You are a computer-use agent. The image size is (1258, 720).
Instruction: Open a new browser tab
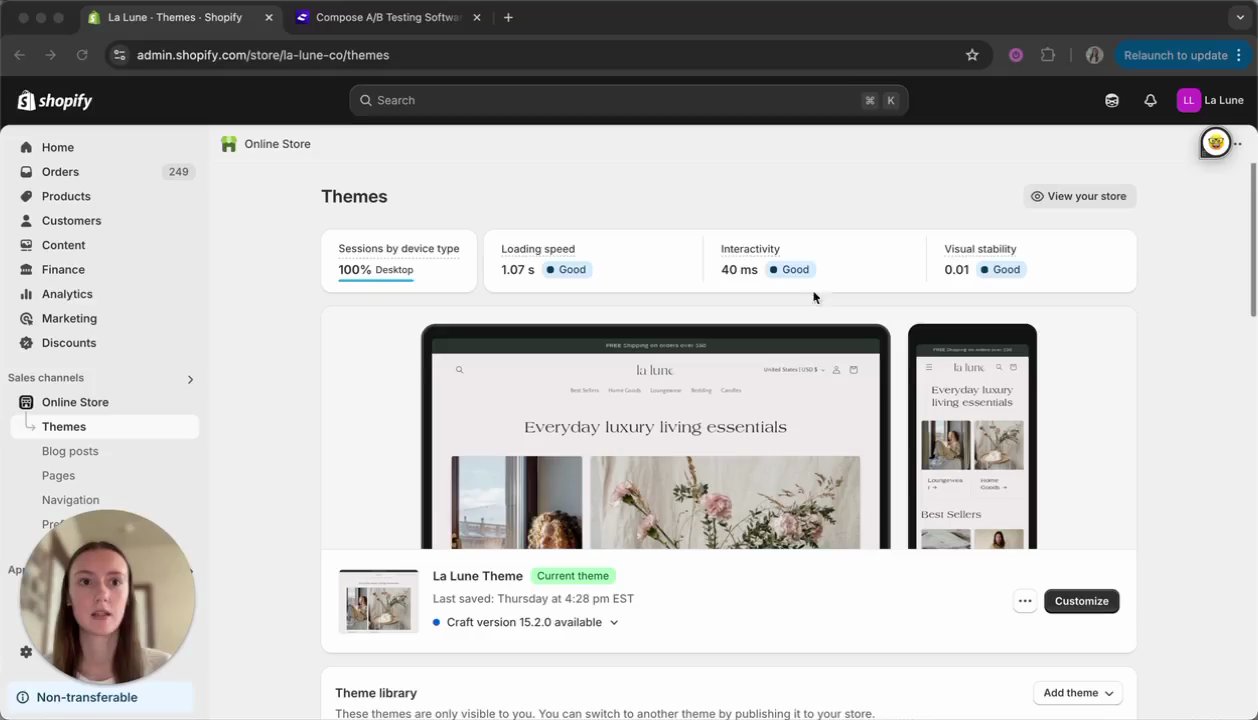click(508, 17)
